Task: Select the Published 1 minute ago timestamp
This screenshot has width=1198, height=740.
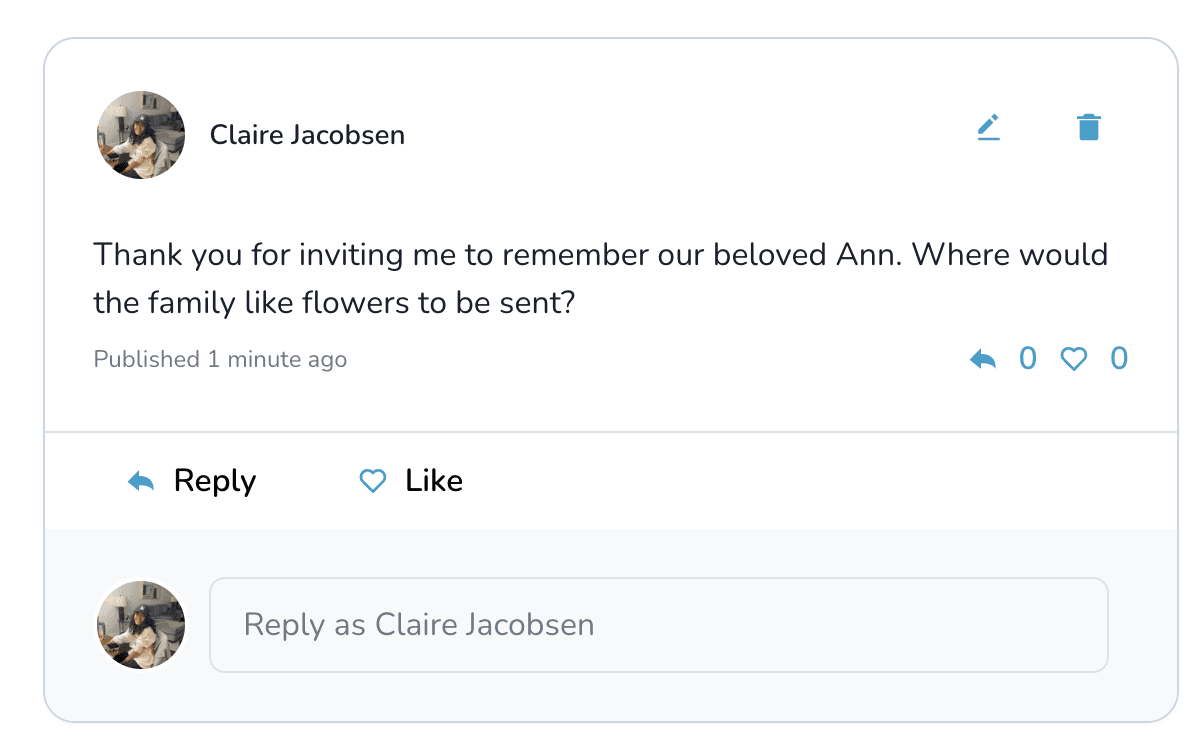Action: [220, 359]
